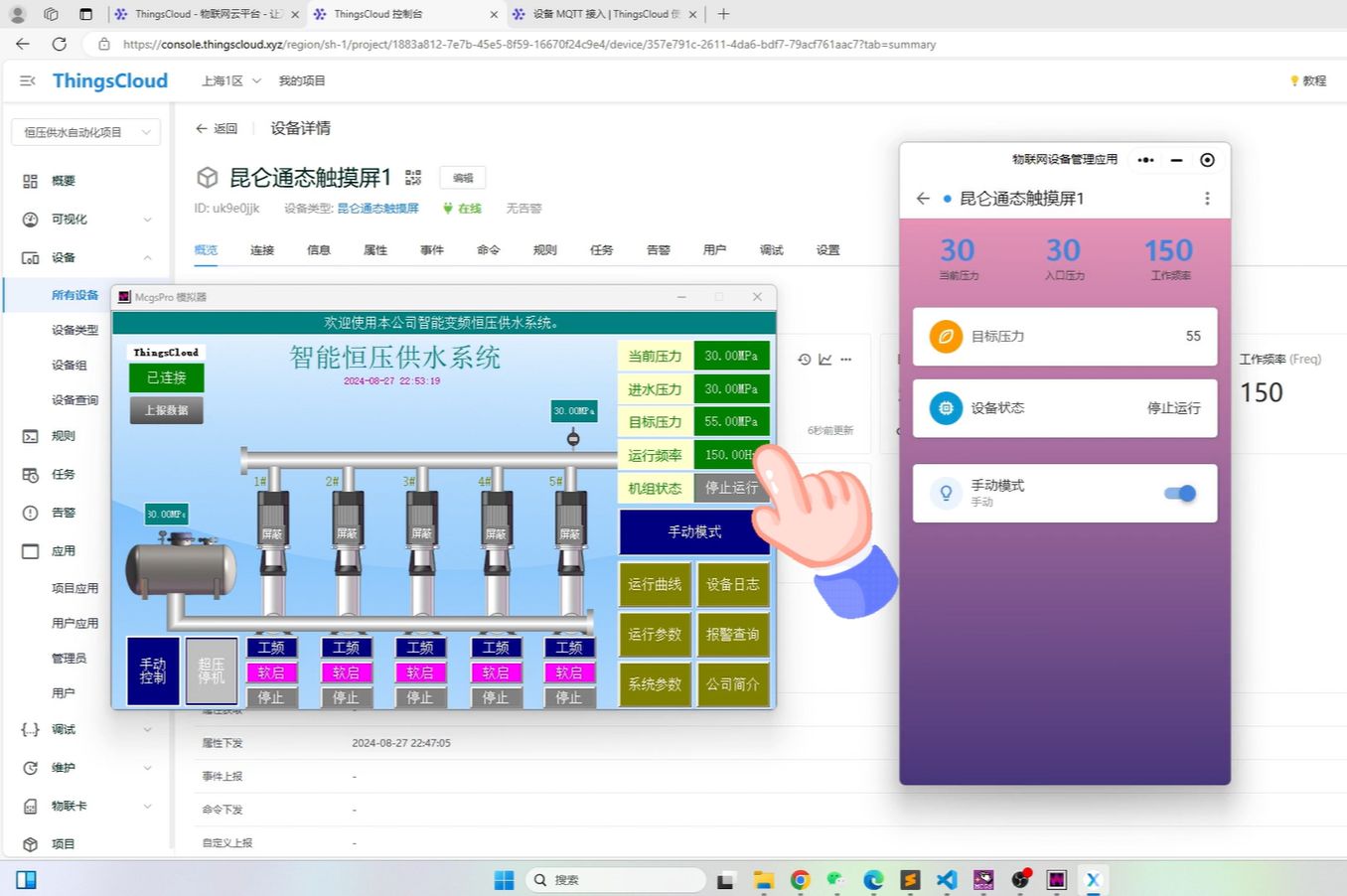Open a new browser tab with plus
This screenshot has height=896, width=1347.
723,14
